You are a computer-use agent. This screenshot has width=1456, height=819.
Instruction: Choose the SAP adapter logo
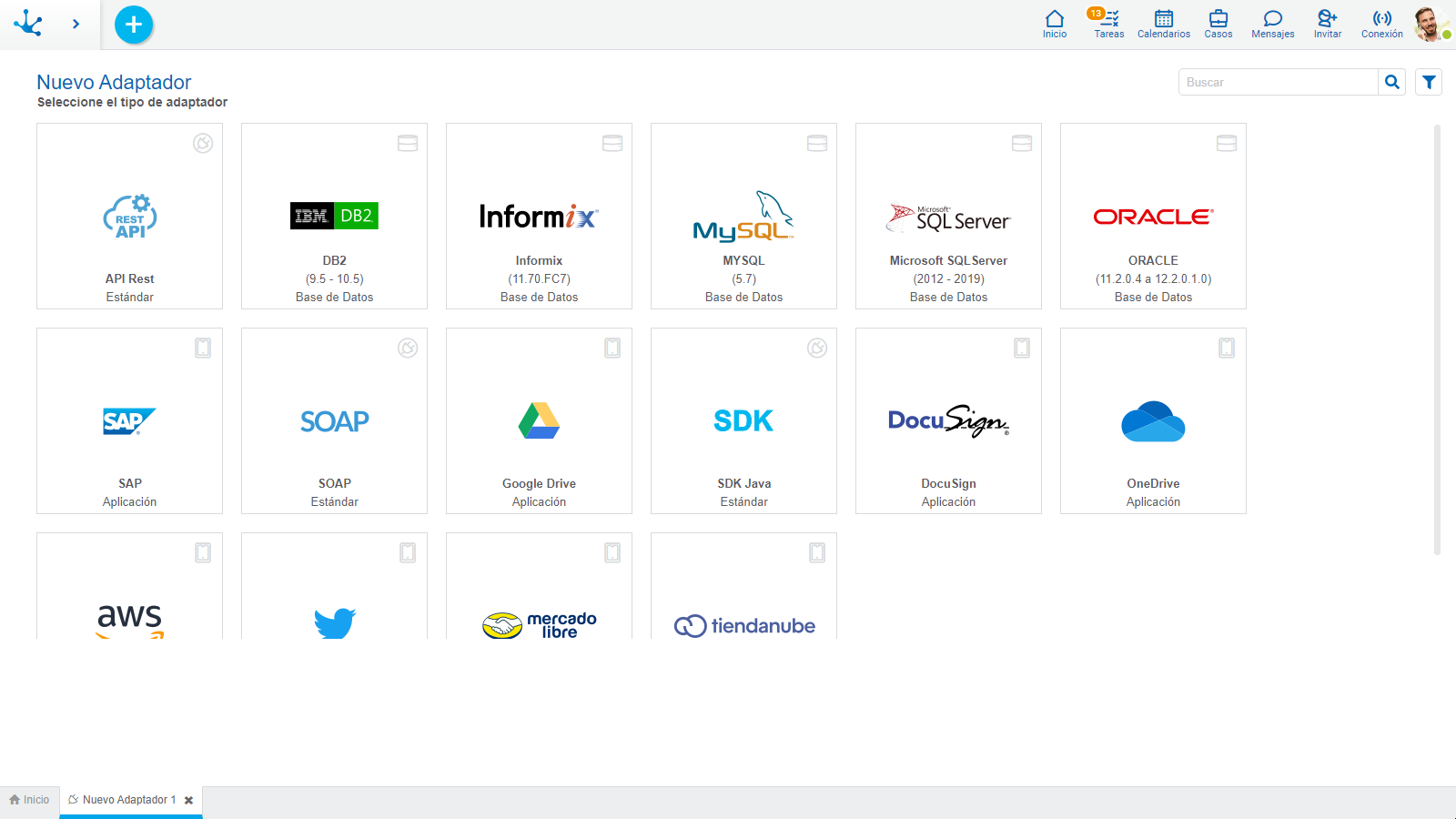[130, 421]
